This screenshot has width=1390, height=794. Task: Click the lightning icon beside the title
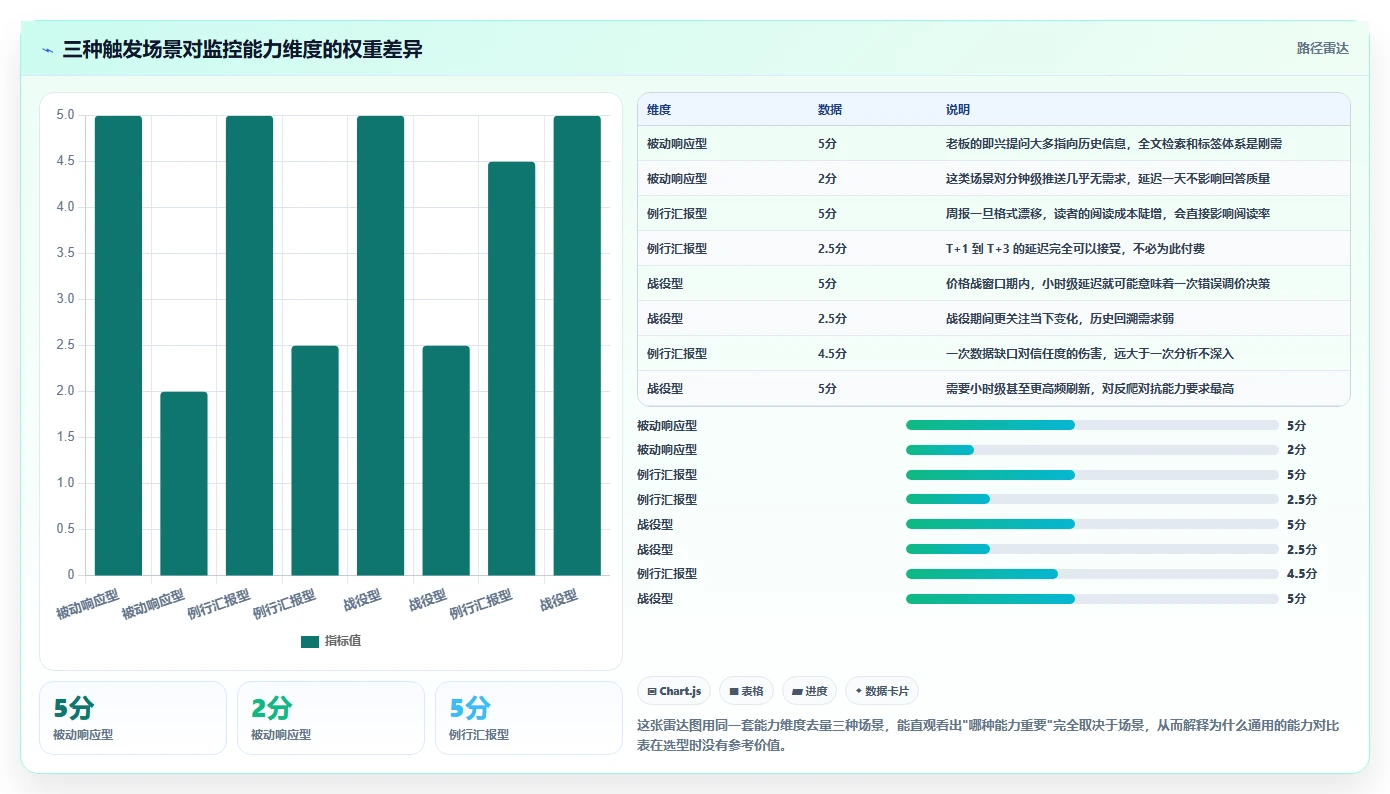[x=47, y=50]
